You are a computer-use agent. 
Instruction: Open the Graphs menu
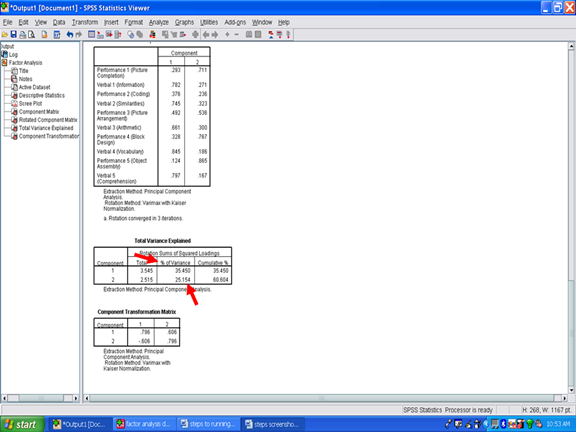[x=184, y=22]
